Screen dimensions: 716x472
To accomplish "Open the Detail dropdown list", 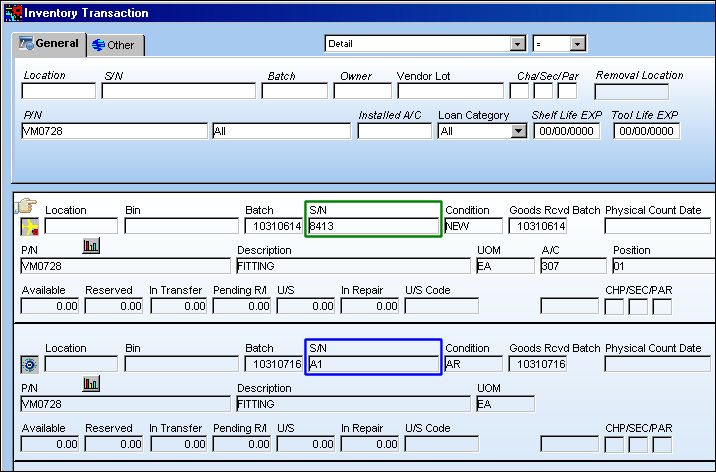I will pyautogui.click(x=517, y=44).
